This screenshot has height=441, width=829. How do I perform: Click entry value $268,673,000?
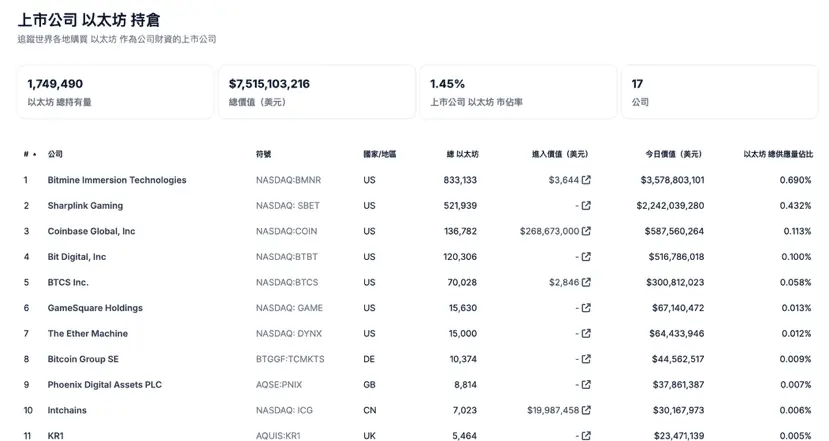click(549, 231)
